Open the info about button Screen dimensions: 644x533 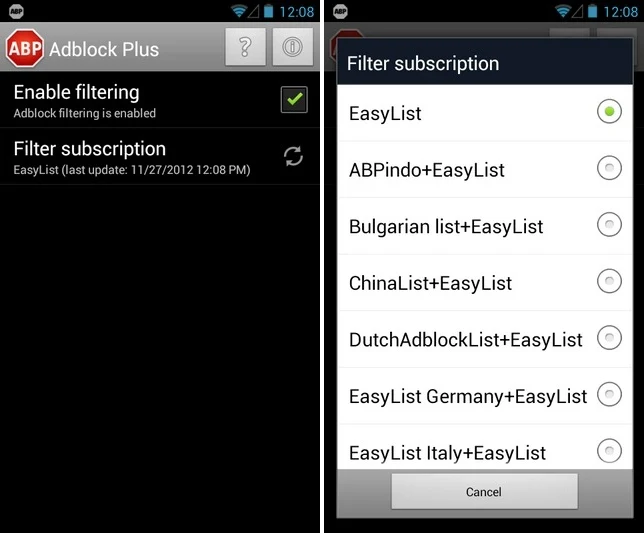click(x=292, y=47)
